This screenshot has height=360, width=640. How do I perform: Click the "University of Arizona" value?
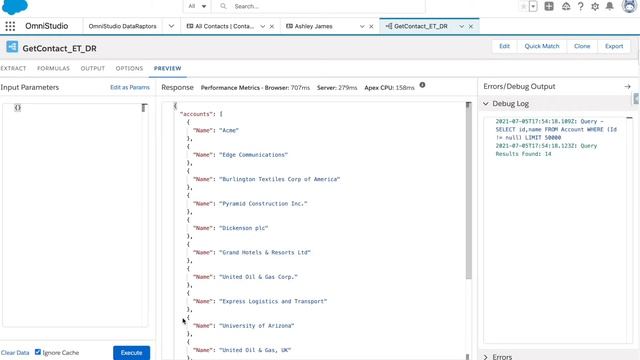[x=257, y=326]
